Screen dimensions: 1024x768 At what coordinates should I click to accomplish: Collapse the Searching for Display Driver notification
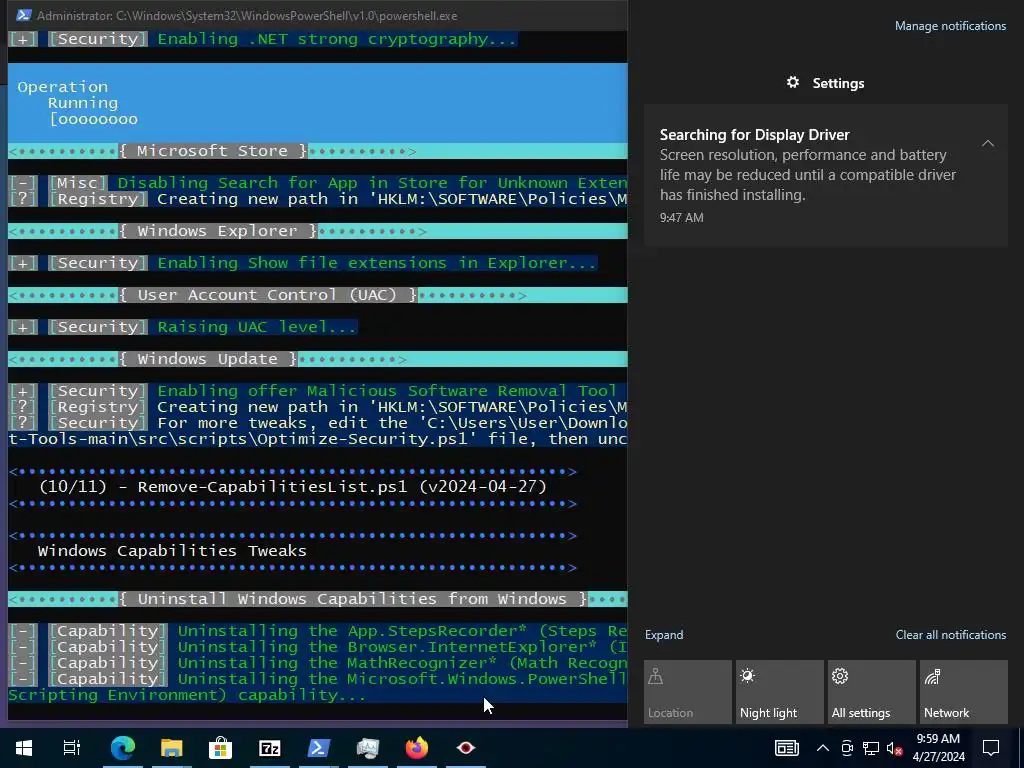(988, 143)
